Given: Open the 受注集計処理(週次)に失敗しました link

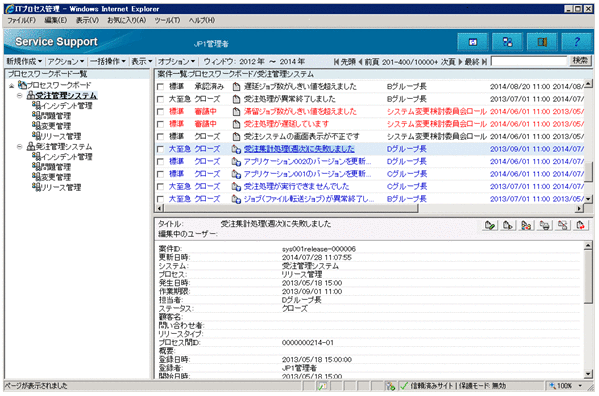Looking at the screenshot, I should click(x=299, y=149).
